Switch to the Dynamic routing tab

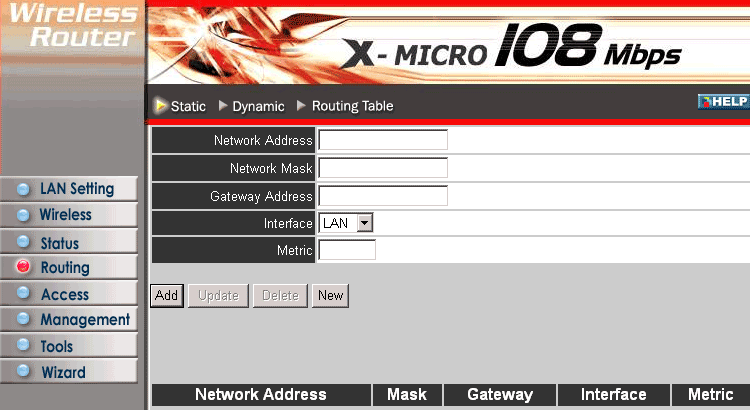coord(258,106)
